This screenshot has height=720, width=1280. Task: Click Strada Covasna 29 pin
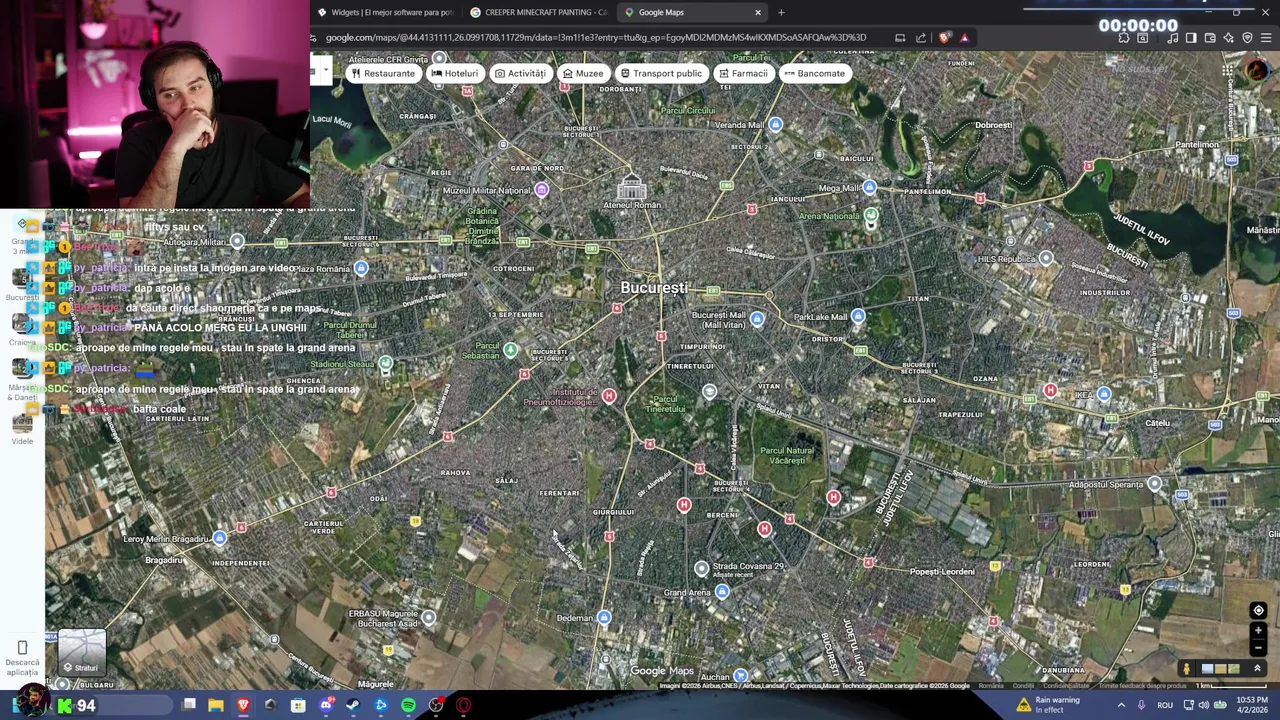coord(702,568)
